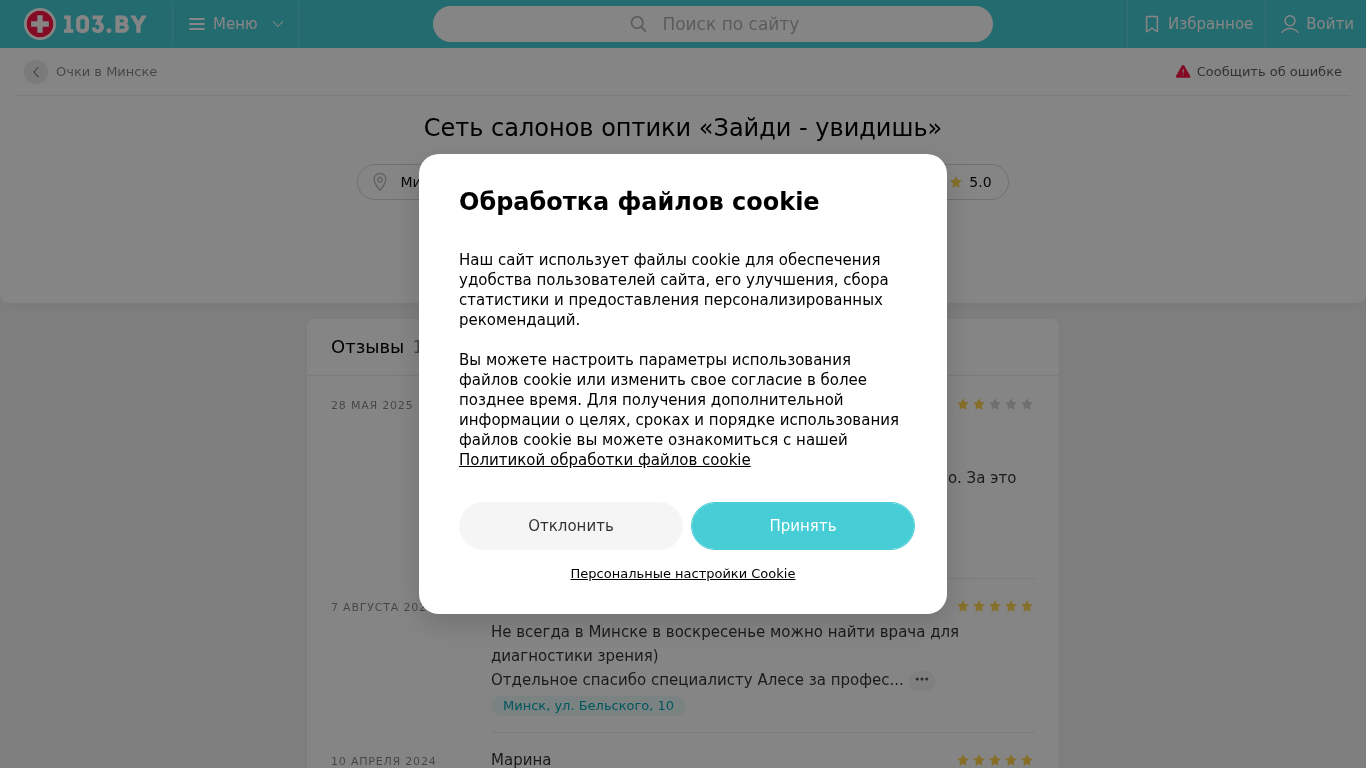Click the 103.BY red cross logo
This screenshot has height=768, width=1366.
click(40, 24)
